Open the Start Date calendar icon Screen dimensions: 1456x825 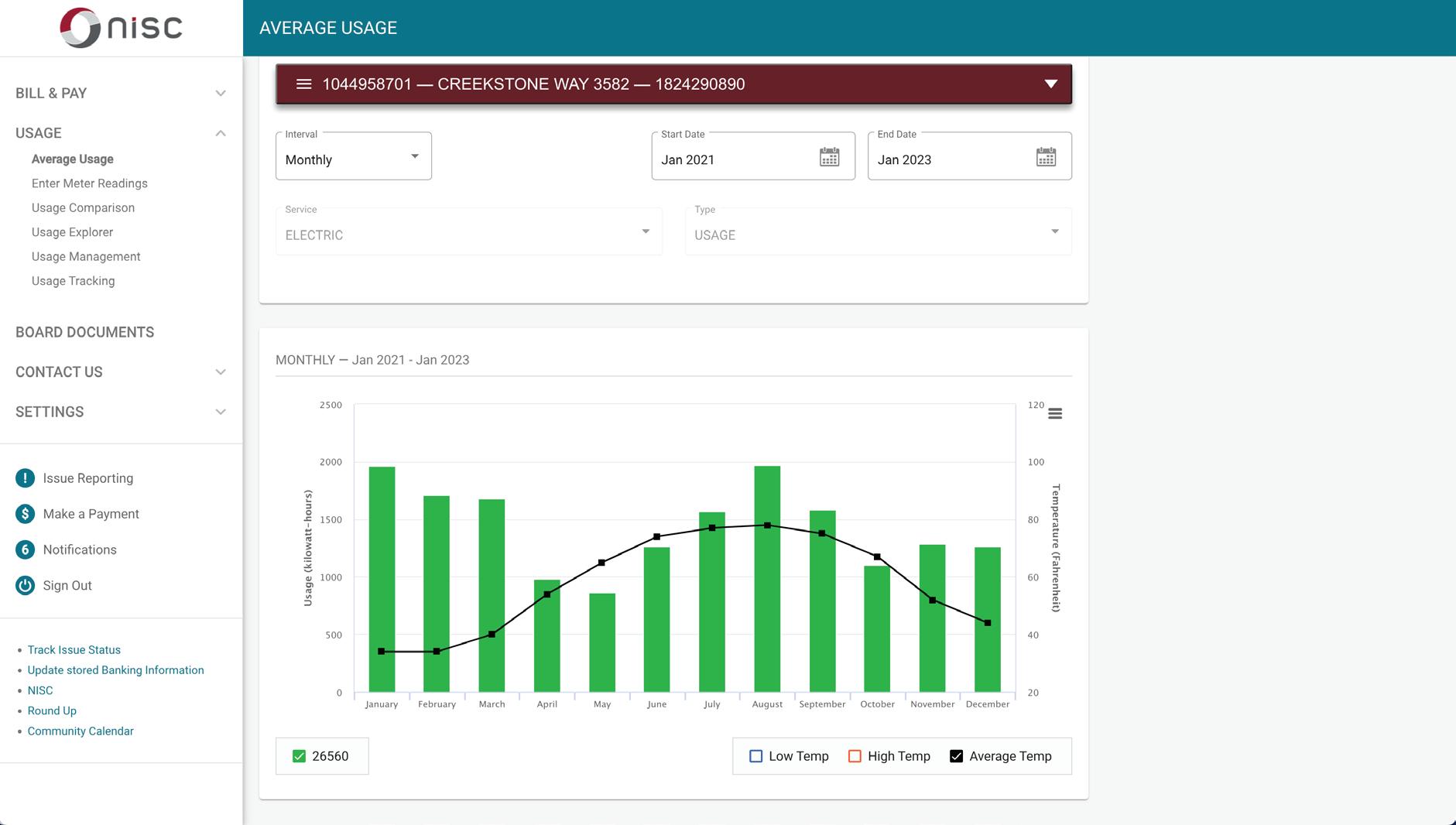[829, 157]
